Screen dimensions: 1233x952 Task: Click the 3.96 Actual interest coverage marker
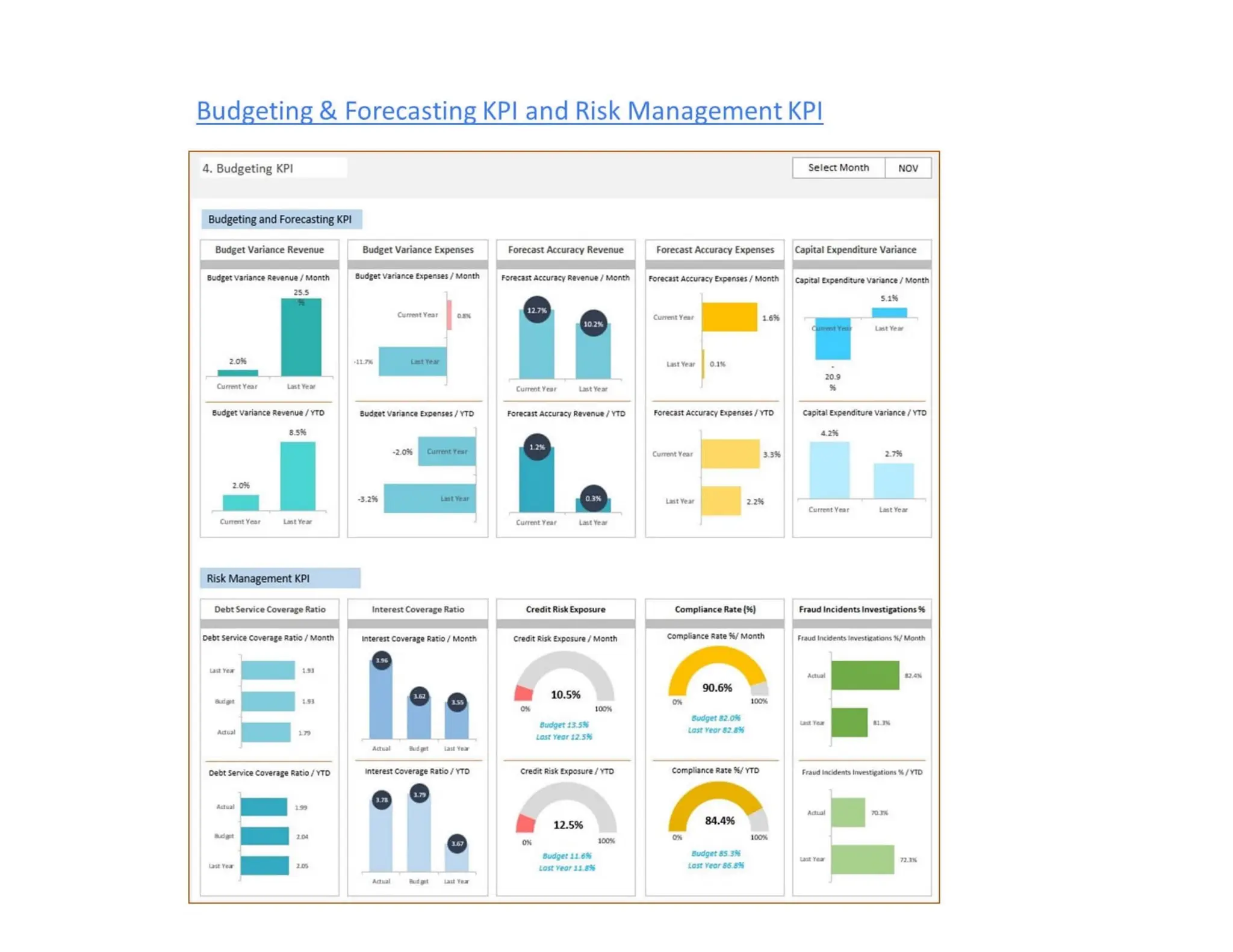point(382,661)
